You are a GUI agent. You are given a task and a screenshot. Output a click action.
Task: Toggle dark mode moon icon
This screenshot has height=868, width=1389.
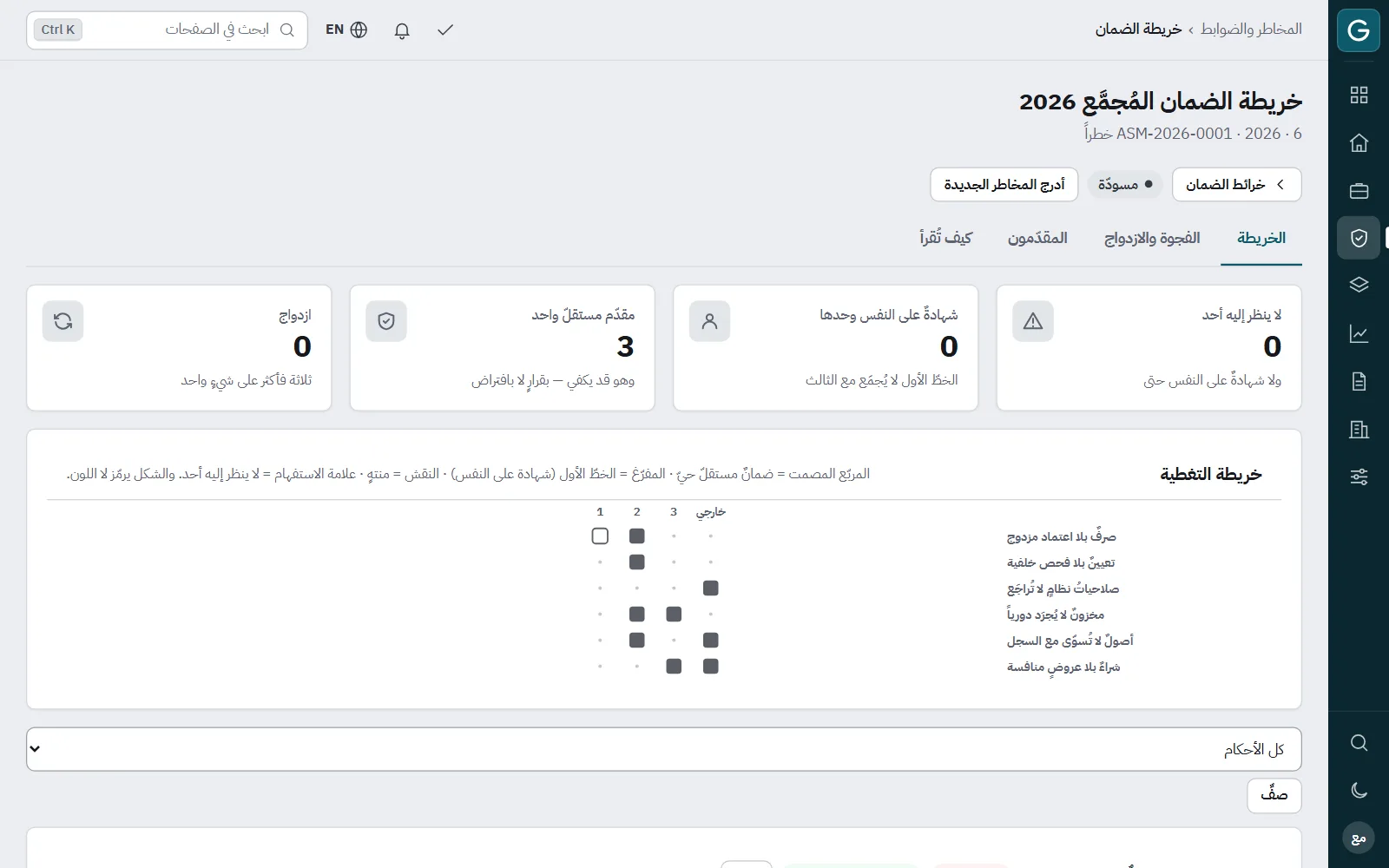tap(1359, 790)
